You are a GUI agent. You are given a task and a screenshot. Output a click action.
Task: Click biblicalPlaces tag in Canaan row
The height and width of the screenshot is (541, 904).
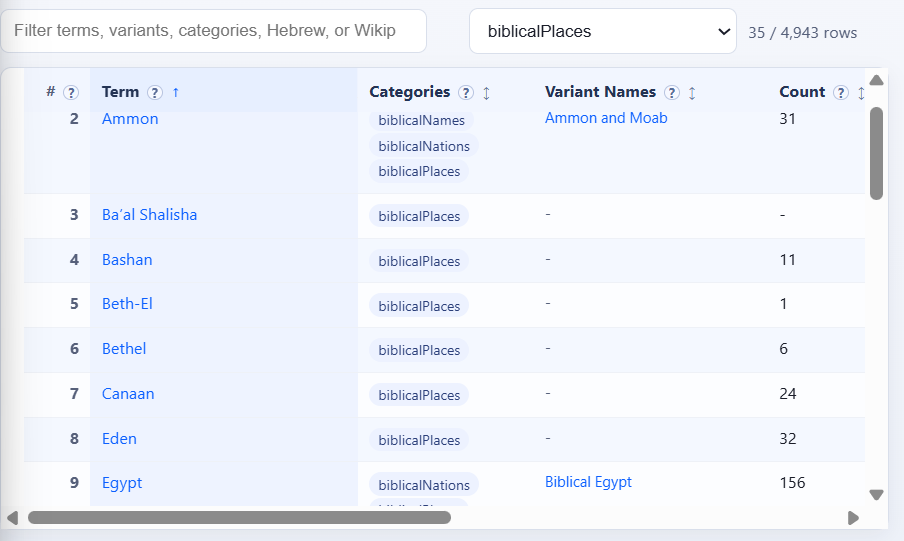point(419,395)
